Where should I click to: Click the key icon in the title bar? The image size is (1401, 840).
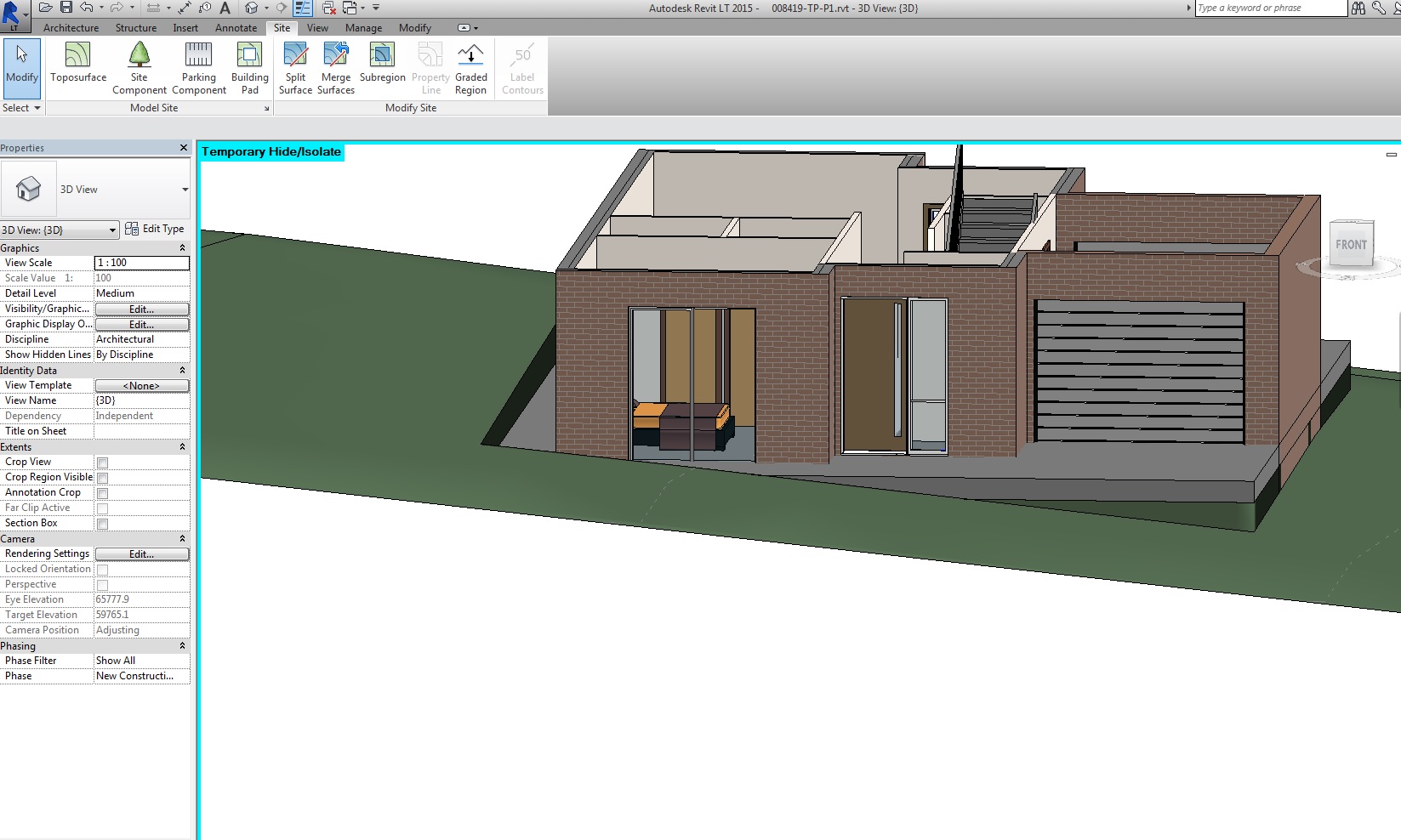pos(1379,8)
